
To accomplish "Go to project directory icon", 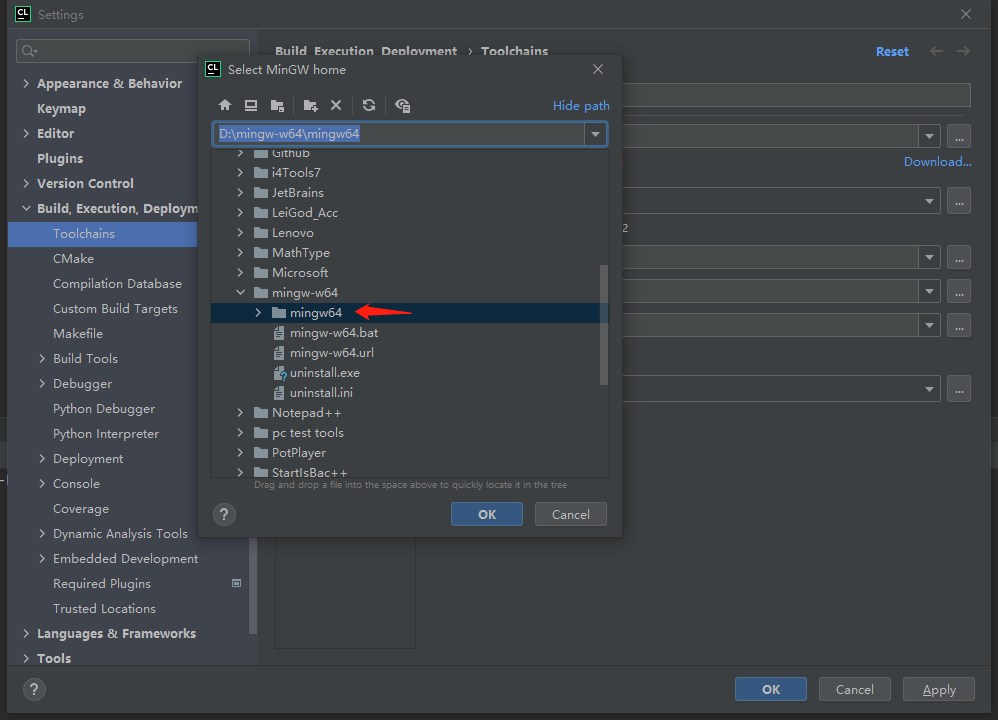I will (277, 105).
